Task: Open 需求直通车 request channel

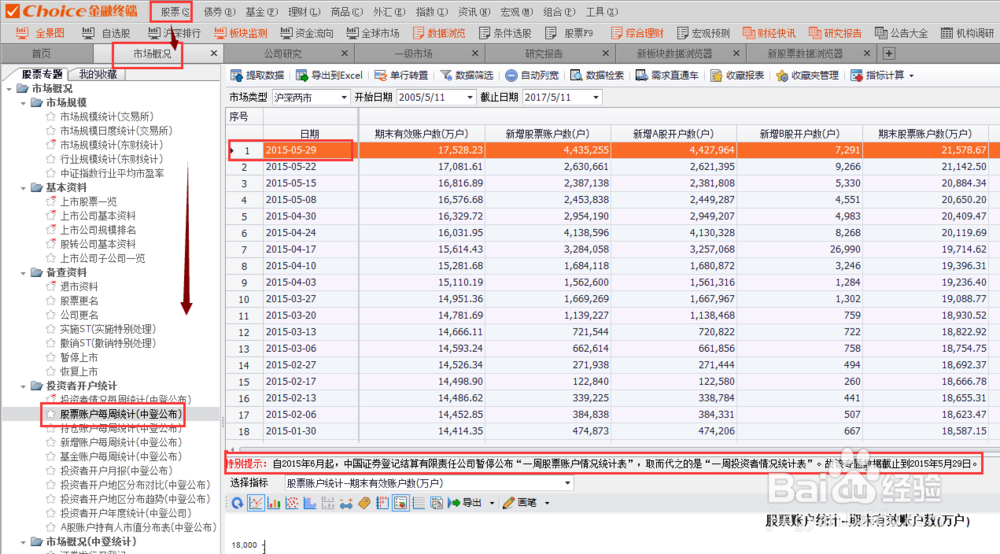Action: (x=666, y=75)
